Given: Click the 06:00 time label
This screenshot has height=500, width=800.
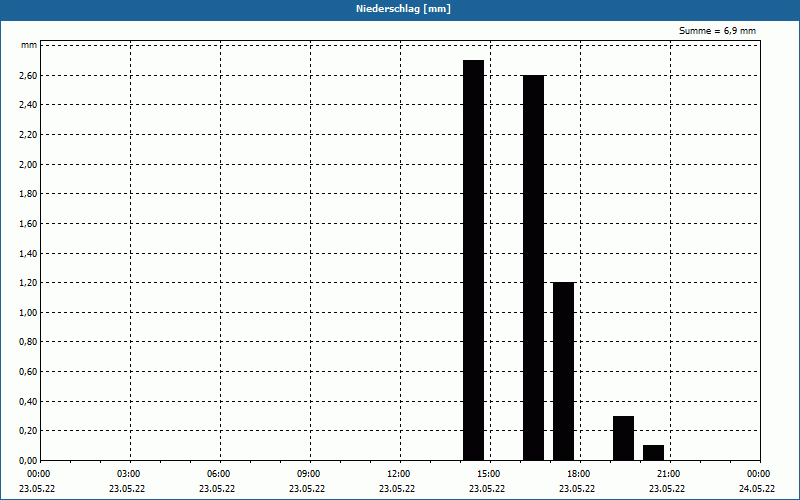Looking at the screenshot, I should coord(218,474).
